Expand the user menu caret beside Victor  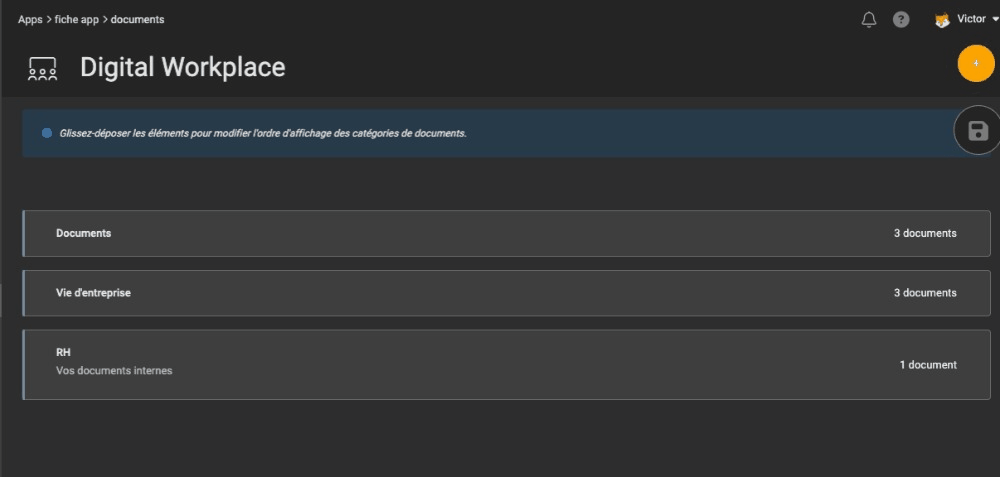(995, 20)
